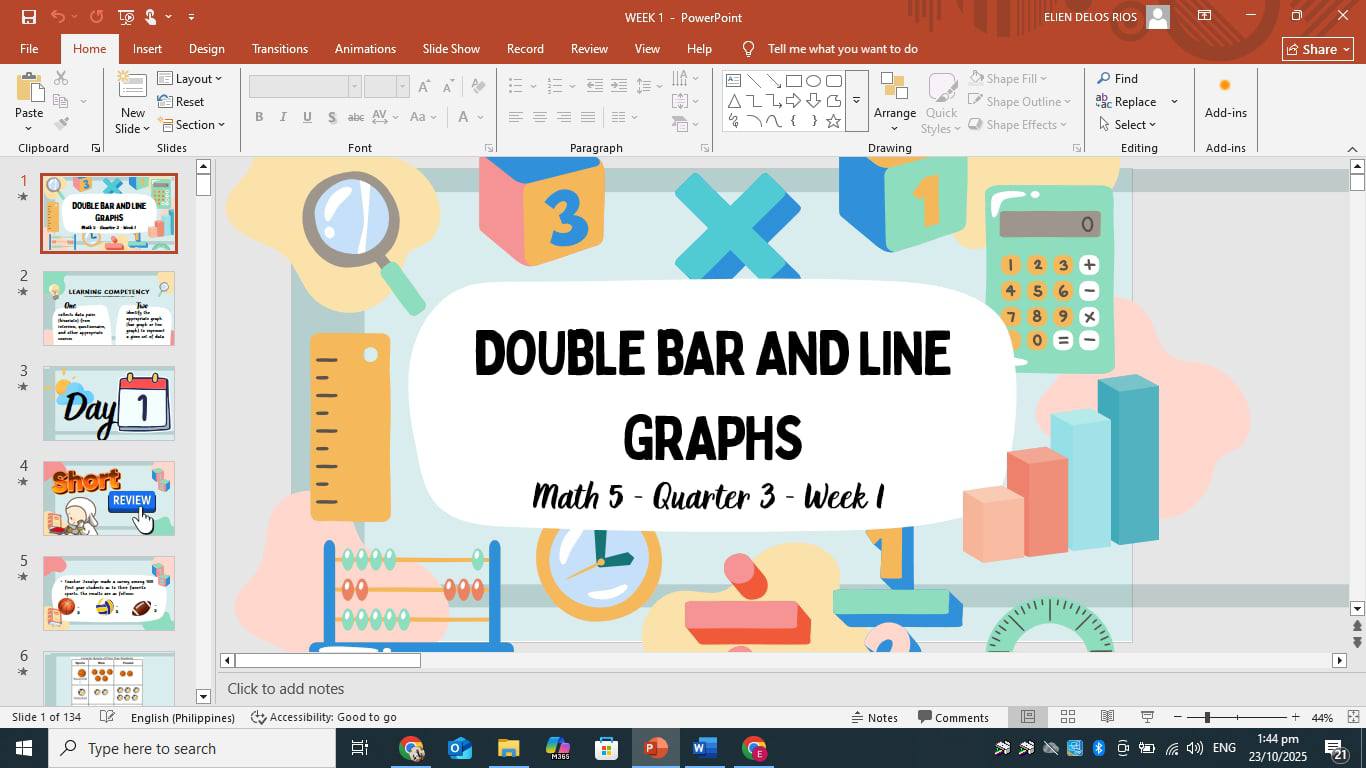Expand the Section dropdown

[x=191, y=125]
